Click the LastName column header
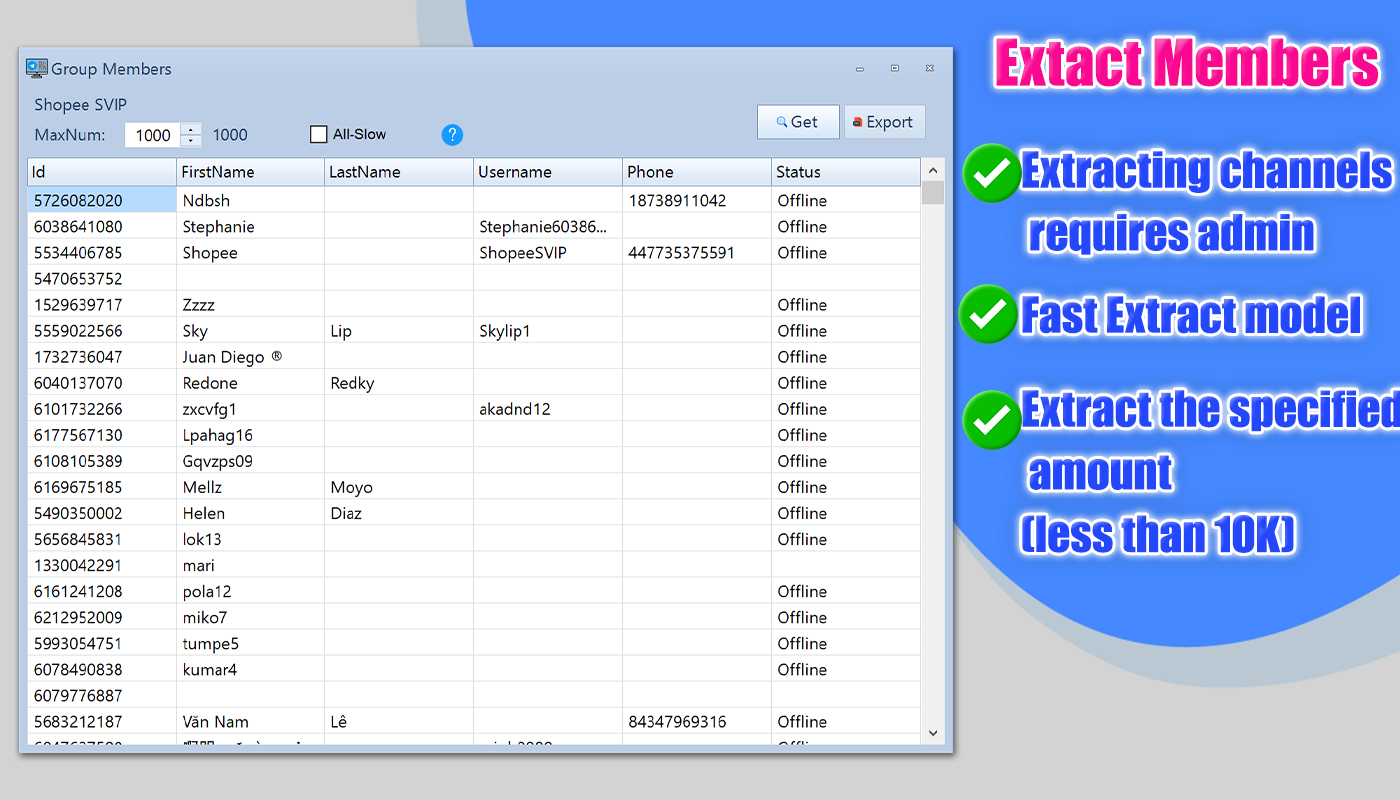 [397, 171]
